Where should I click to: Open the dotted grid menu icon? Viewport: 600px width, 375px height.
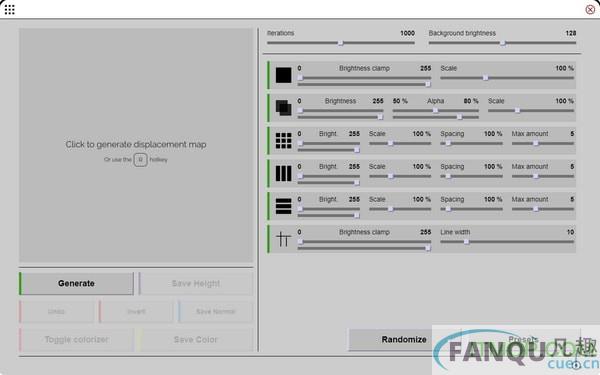pos(10,10)
